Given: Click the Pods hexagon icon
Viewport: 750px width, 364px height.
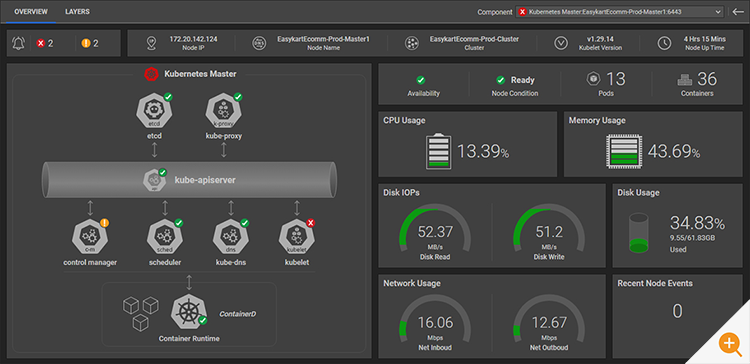Looking at the screenshot, I should click(594, 79).
